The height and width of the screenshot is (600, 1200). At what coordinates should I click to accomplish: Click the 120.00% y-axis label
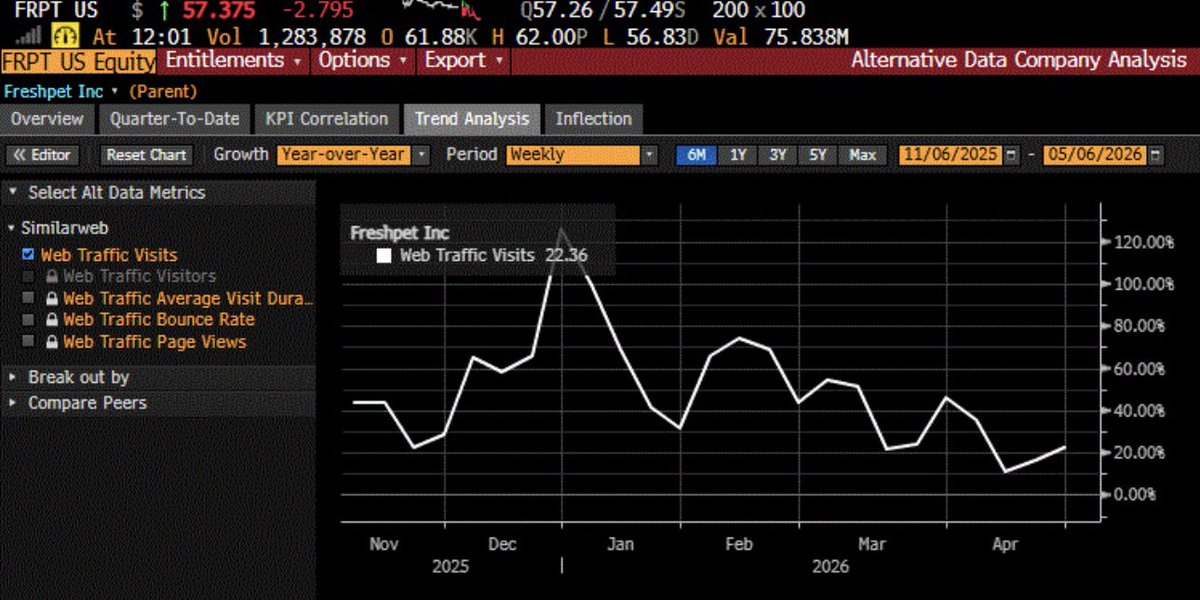click(1145, 242)
